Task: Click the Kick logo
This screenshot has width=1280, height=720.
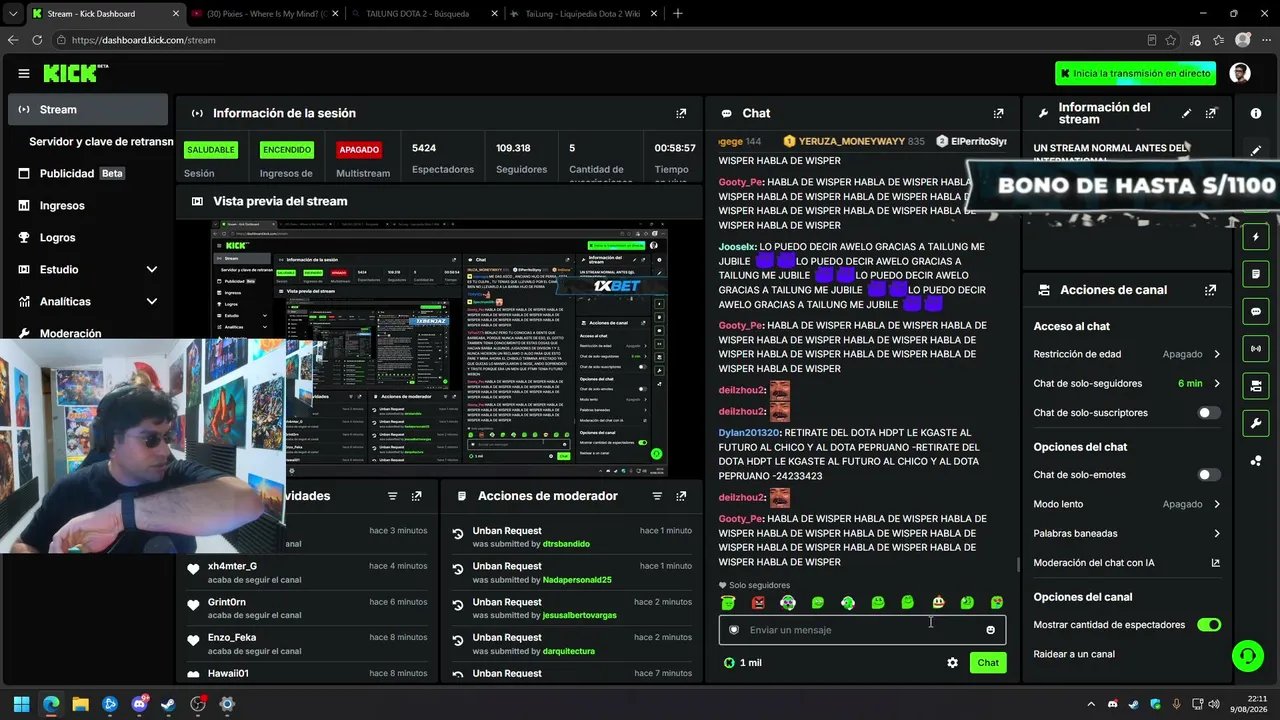Action: 76,73
